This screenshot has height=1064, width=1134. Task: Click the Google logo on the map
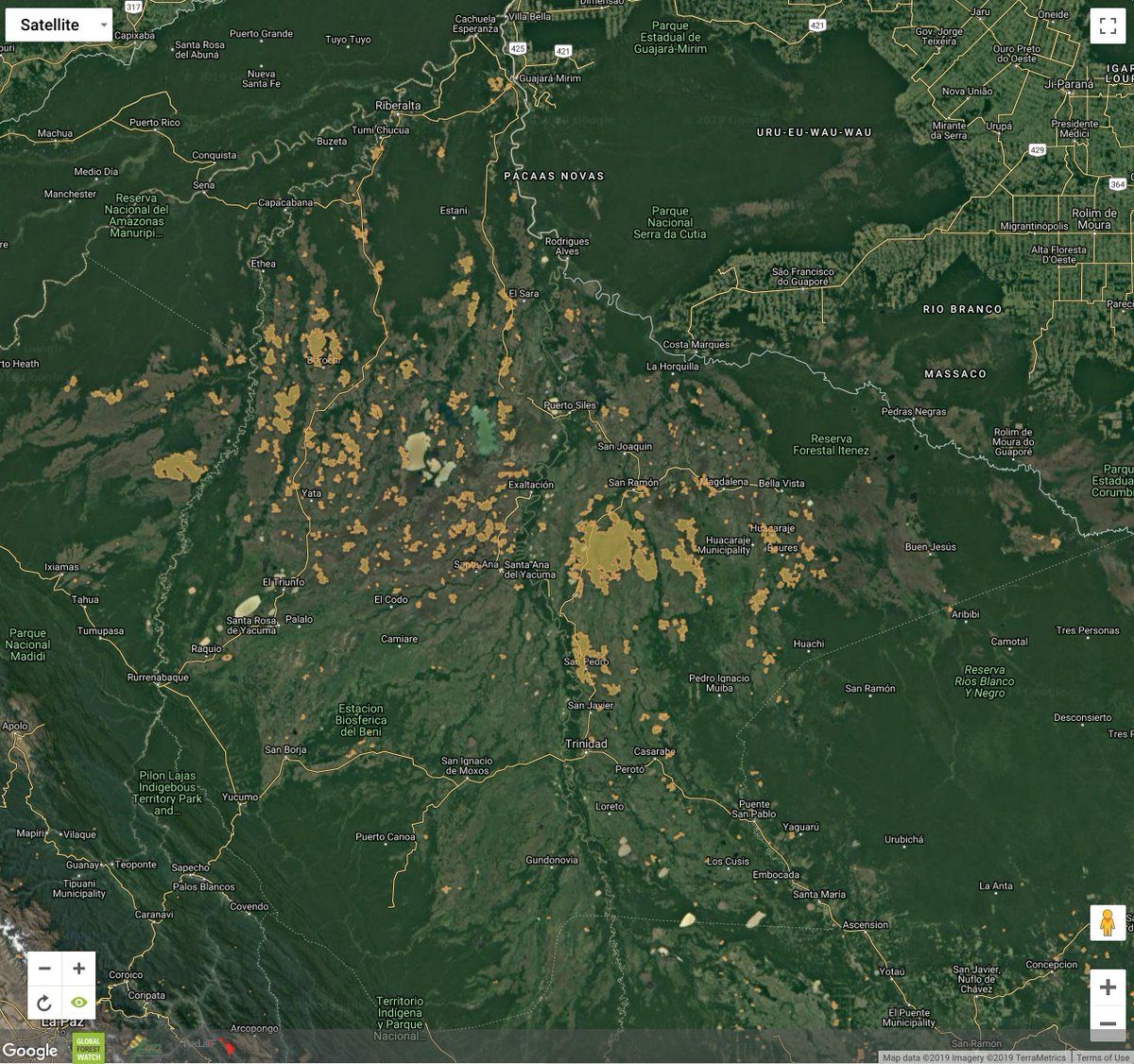pyautogui.click(x=30, y=1050)
